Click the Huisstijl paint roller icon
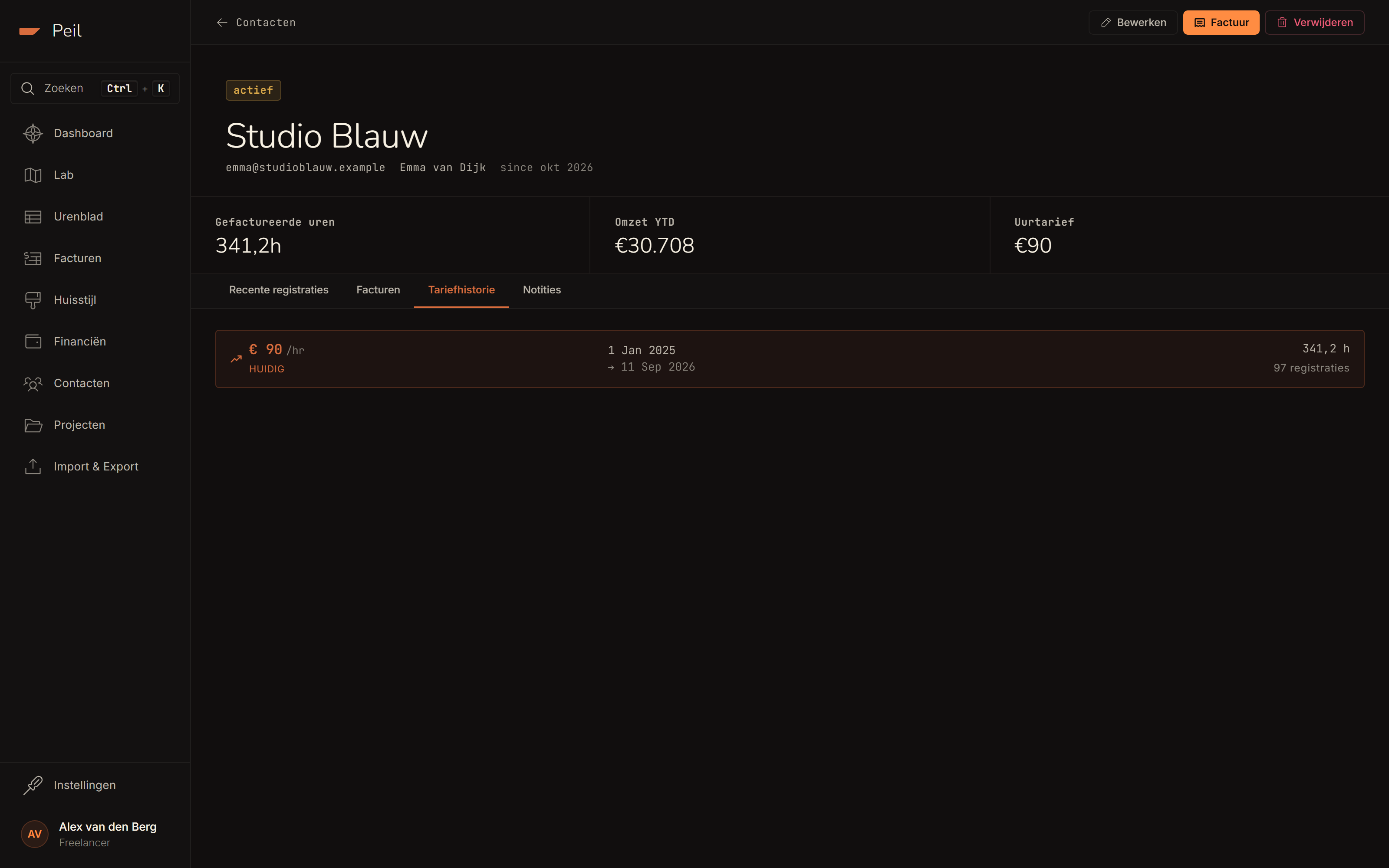Screen dimensions: 1389x868 click(33, 300)
